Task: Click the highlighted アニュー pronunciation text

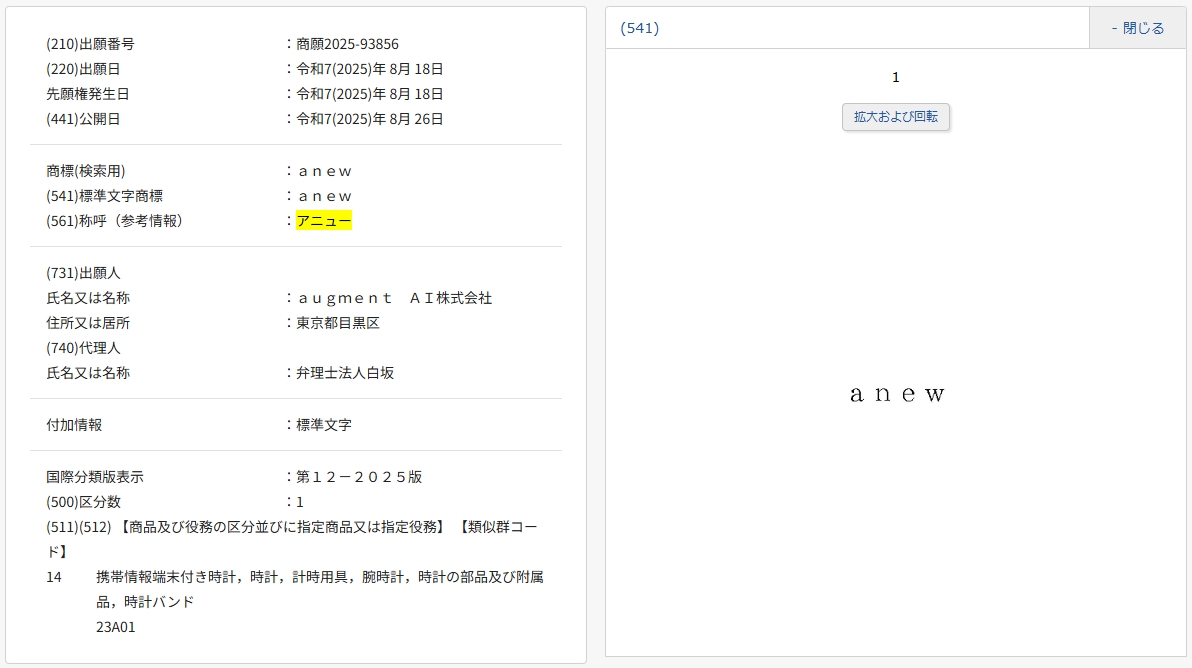Action: (324, 221)
